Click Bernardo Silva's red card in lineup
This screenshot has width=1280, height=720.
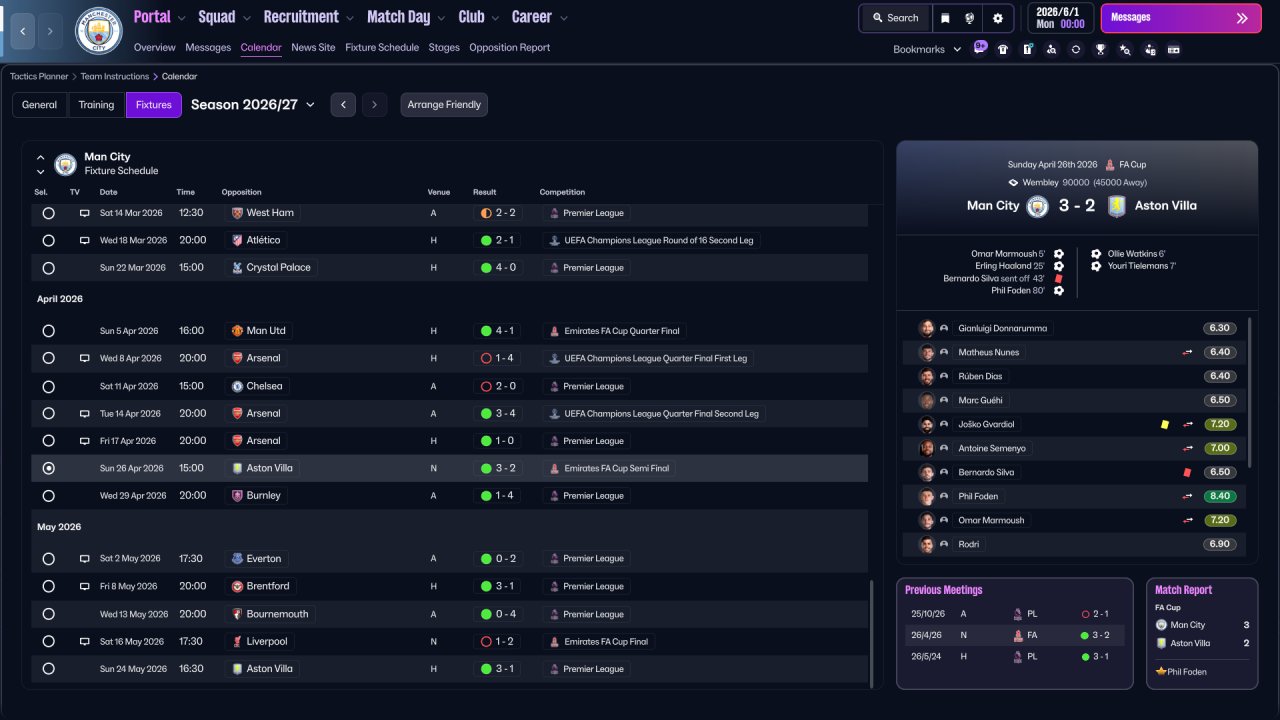(1187, 472)
